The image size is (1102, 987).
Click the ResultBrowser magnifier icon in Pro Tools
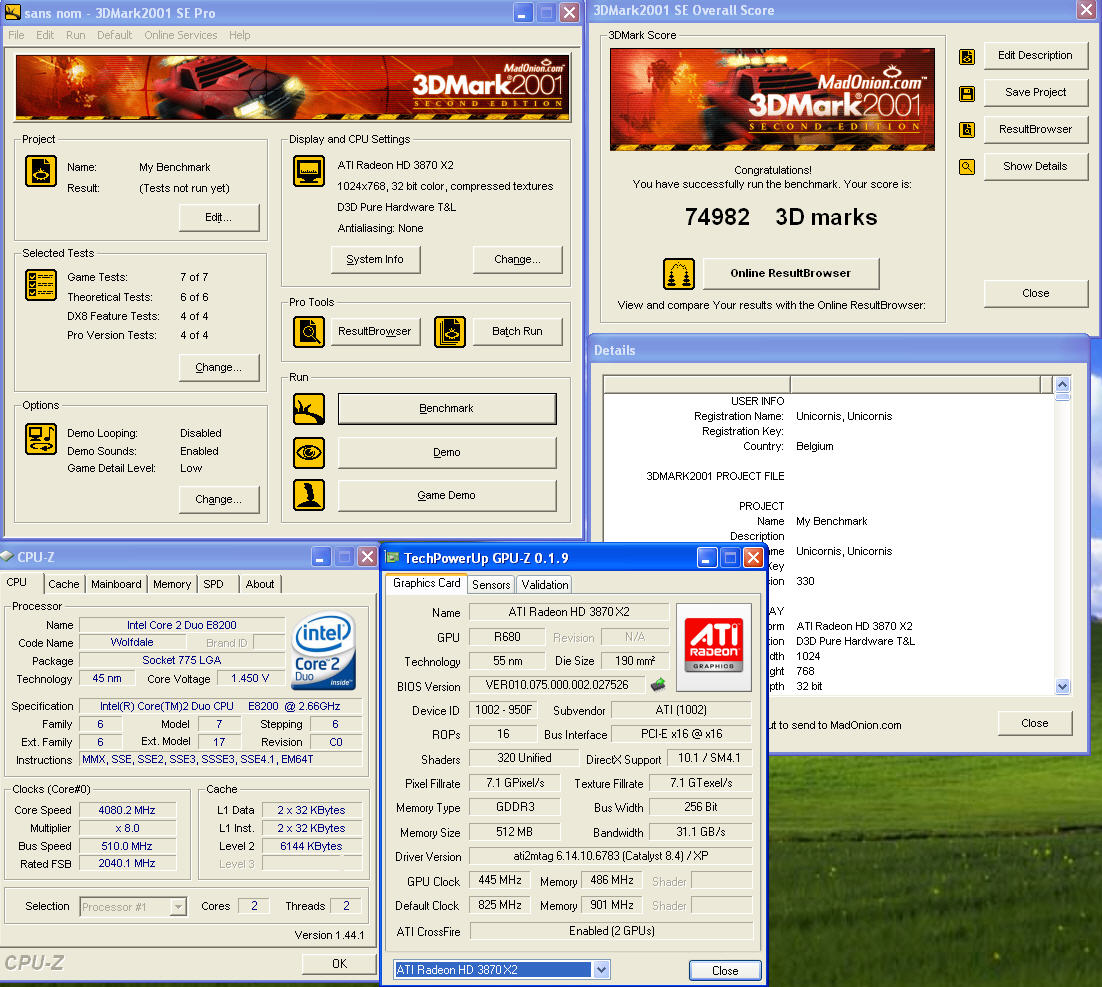(x=309, y=332)
